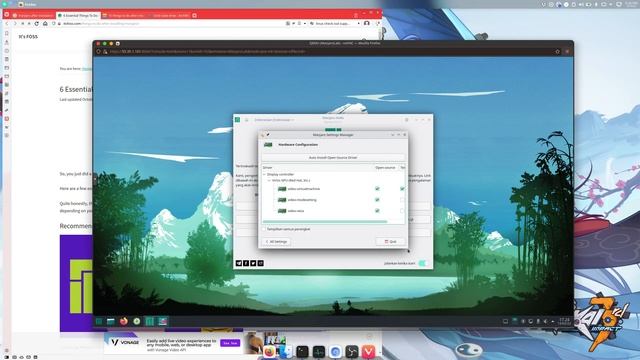Switch to the third Vivaldi tab
640x360 pixels.
coord(123,15)
